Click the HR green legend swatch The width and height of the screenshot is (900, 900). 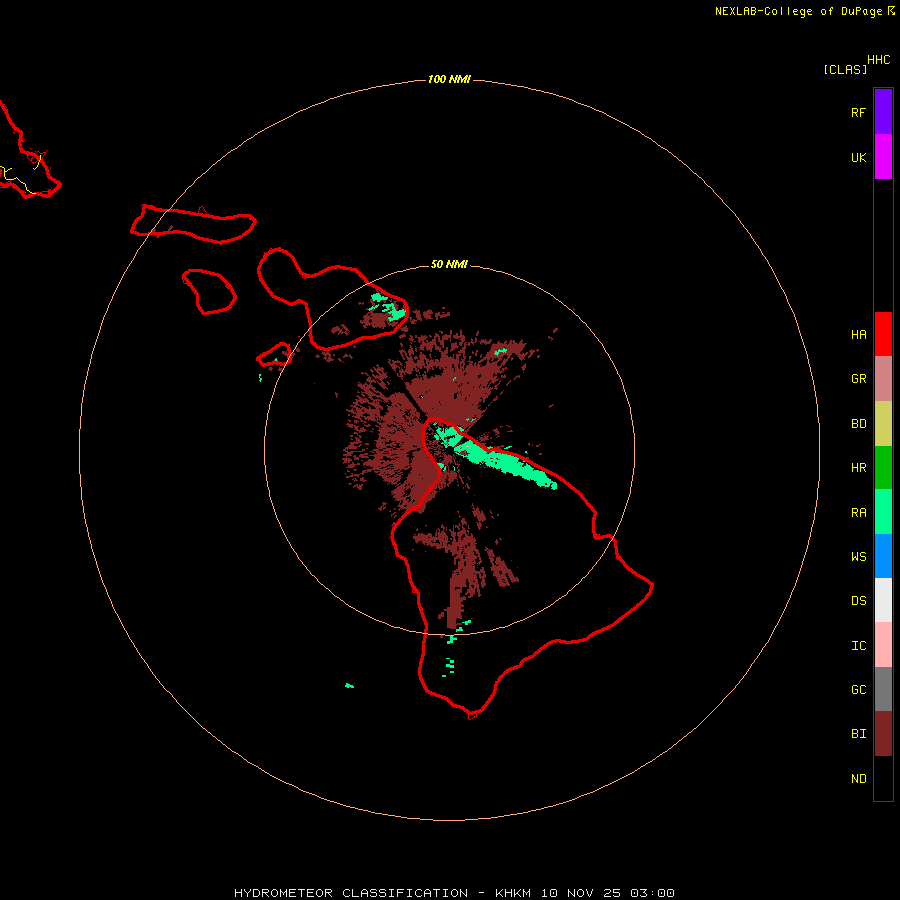tap(883, 468)
